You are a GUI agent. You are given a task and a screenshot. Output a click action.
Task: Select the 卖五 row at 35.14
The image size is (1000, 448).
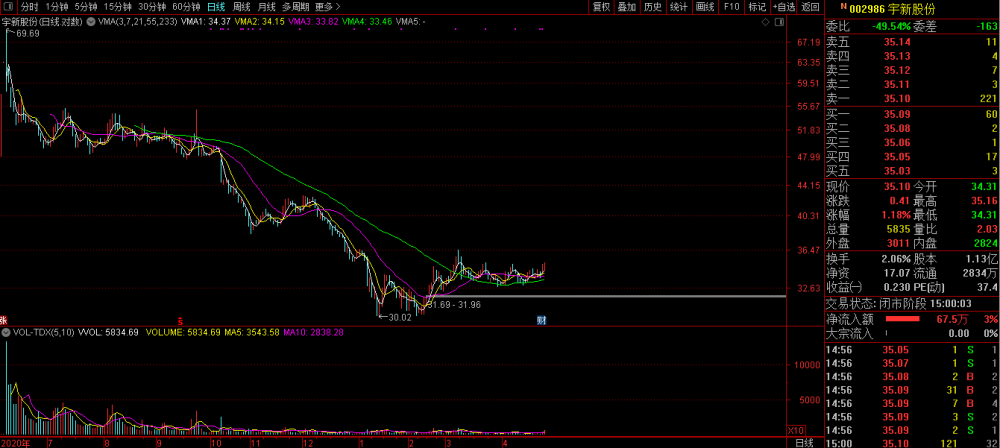912,42
